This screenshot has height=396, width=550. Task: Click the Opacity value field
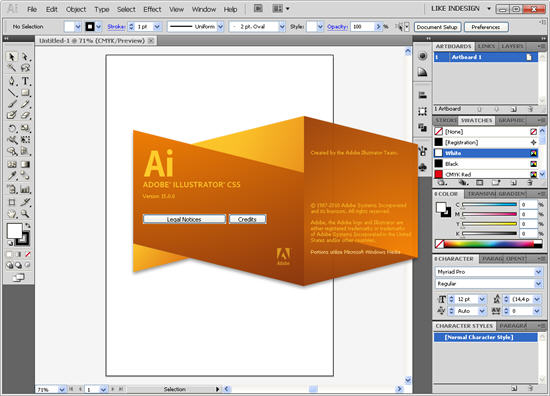pos(363,27)
